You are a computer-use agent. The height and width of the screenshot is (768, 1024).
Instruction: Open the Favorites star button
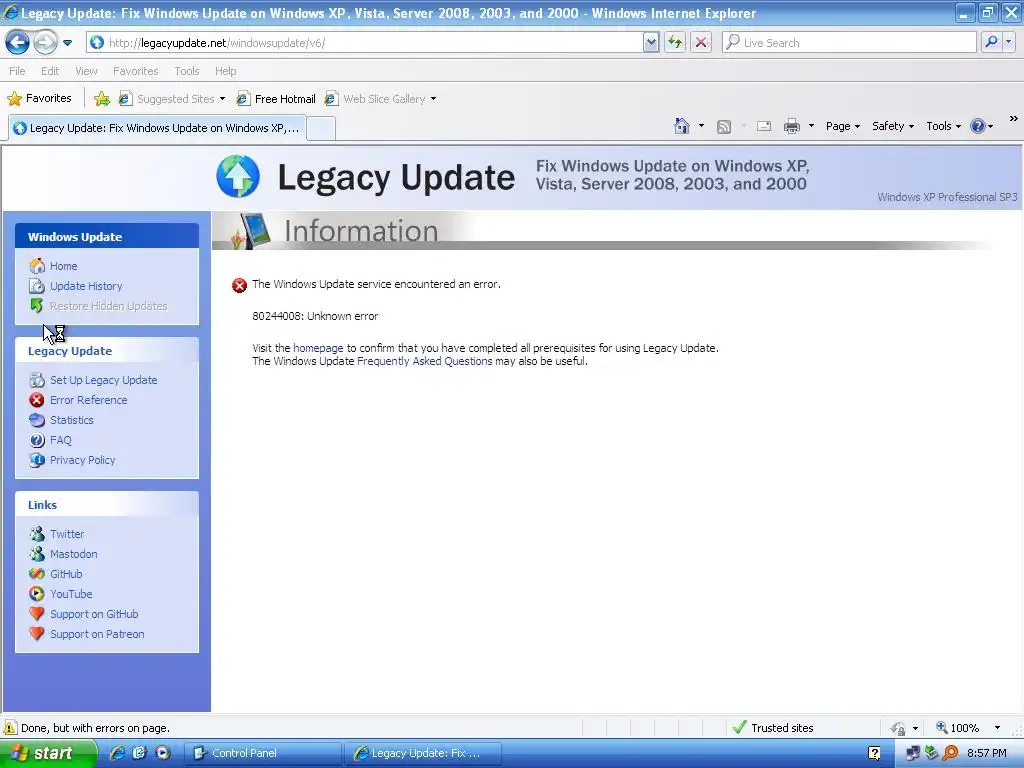tap(39, 99)
